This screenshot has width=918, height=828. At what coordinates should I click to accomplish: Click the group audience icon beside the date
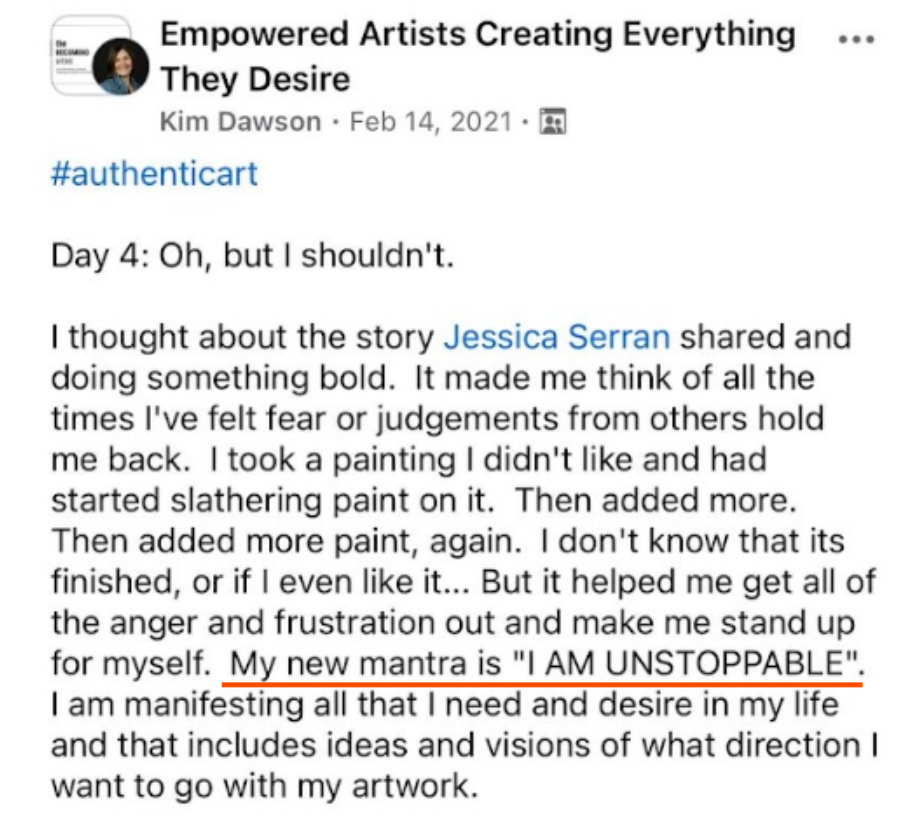pyautogui.click(x=553, y=122)
